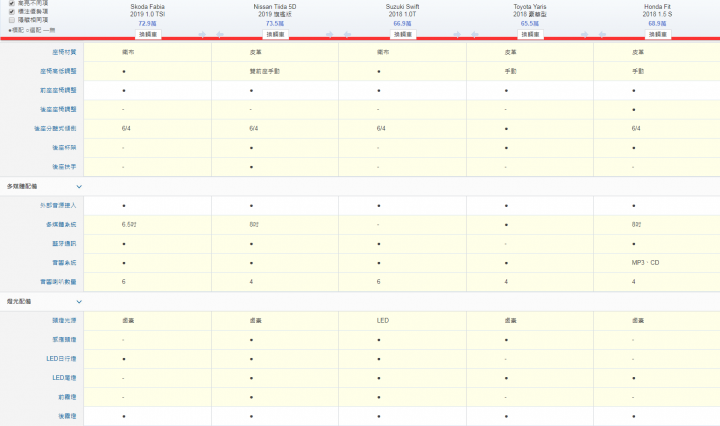The width and height of the screenshot is (720, 426).
Task: Click 換輛車 button under Toyota Yaris
Action: [530, 34]
